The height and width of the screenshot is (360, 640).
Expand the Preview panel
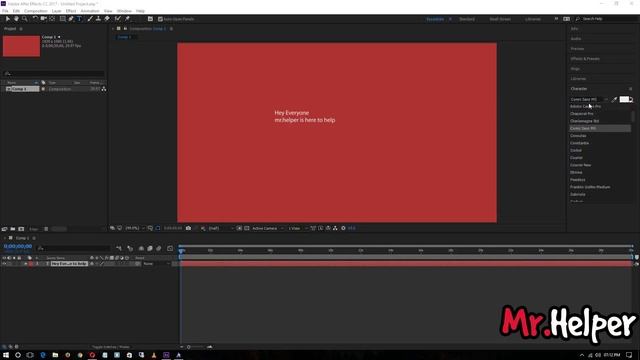point(577,49)
